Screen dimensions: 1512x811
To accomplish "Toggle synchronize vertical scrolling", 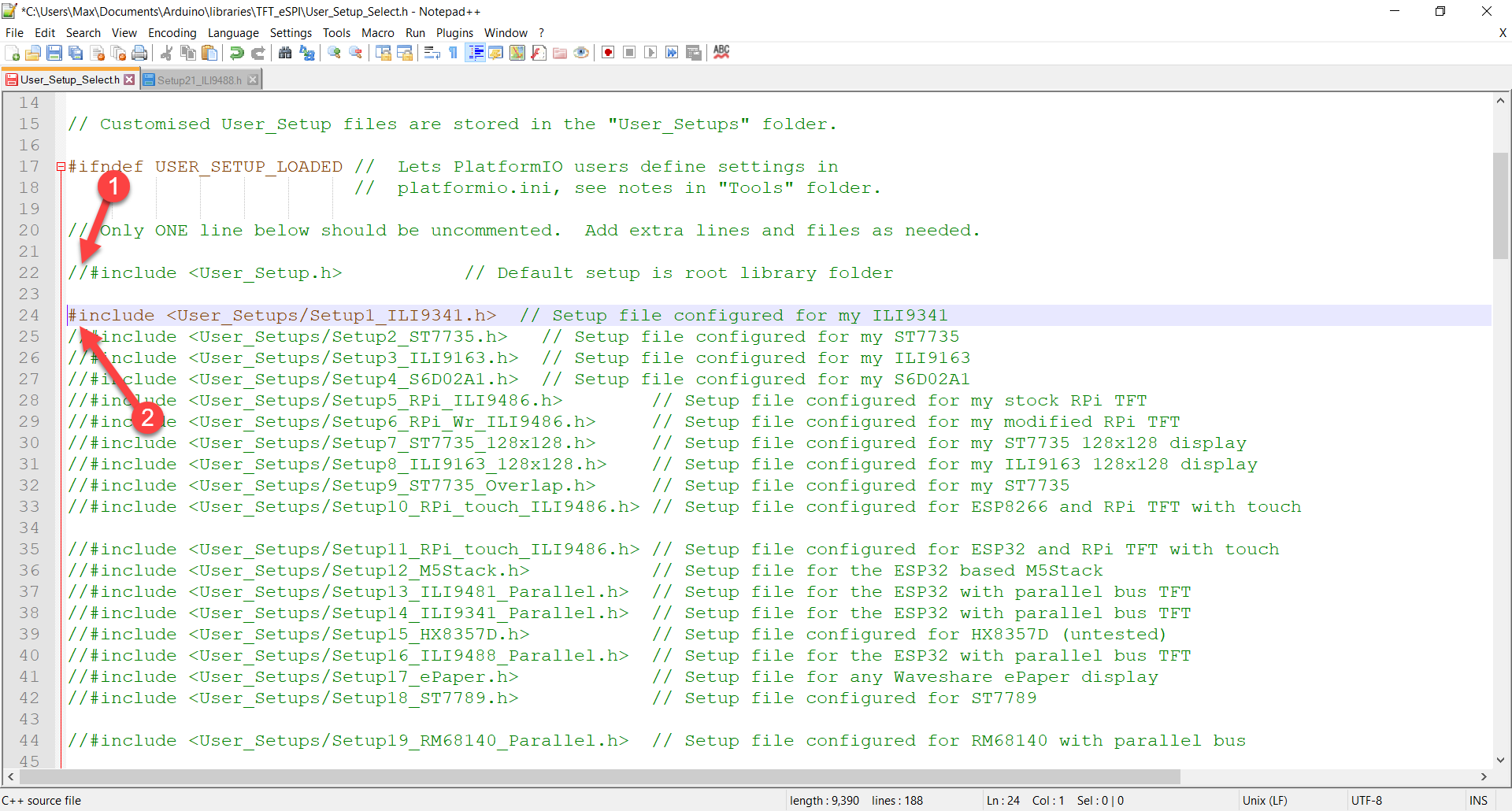I will click(384, 53).
